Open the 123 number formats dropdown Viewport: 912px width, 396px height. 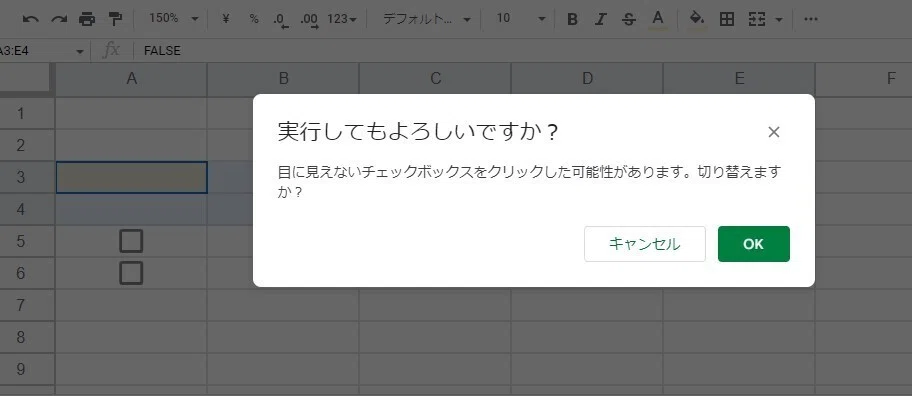(341, 19)
